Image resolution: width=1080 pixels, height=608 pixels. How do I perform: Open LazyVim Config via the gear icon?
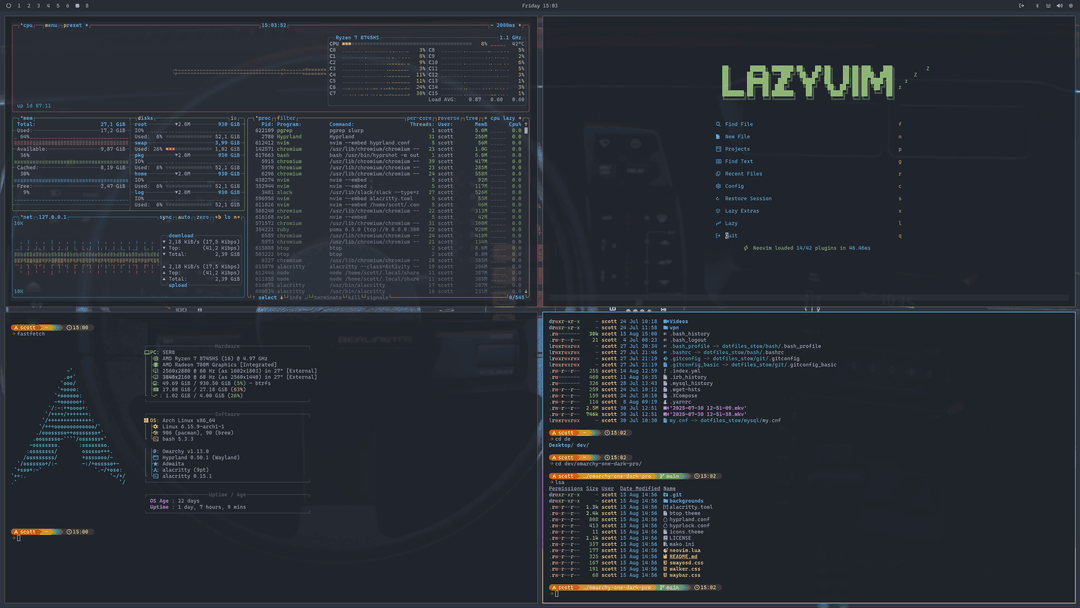(x=718, y=185)
